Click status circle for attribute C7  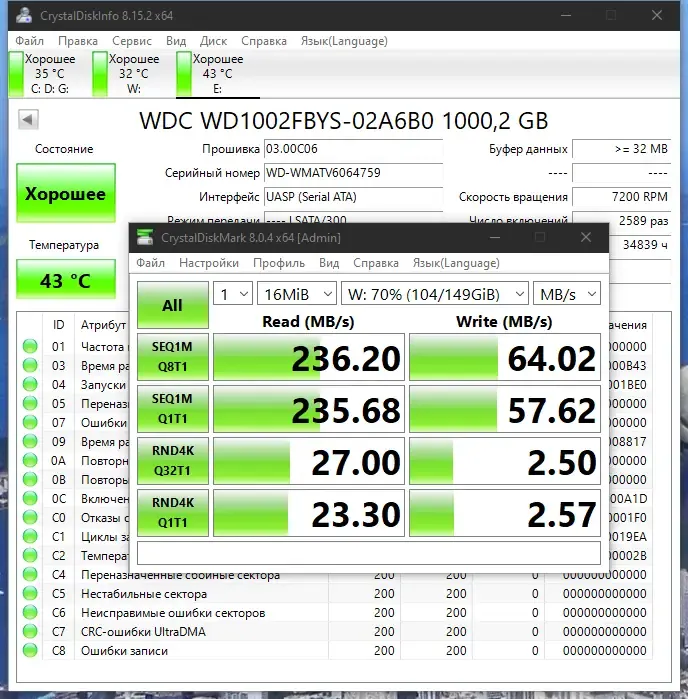tap(30, 631)
